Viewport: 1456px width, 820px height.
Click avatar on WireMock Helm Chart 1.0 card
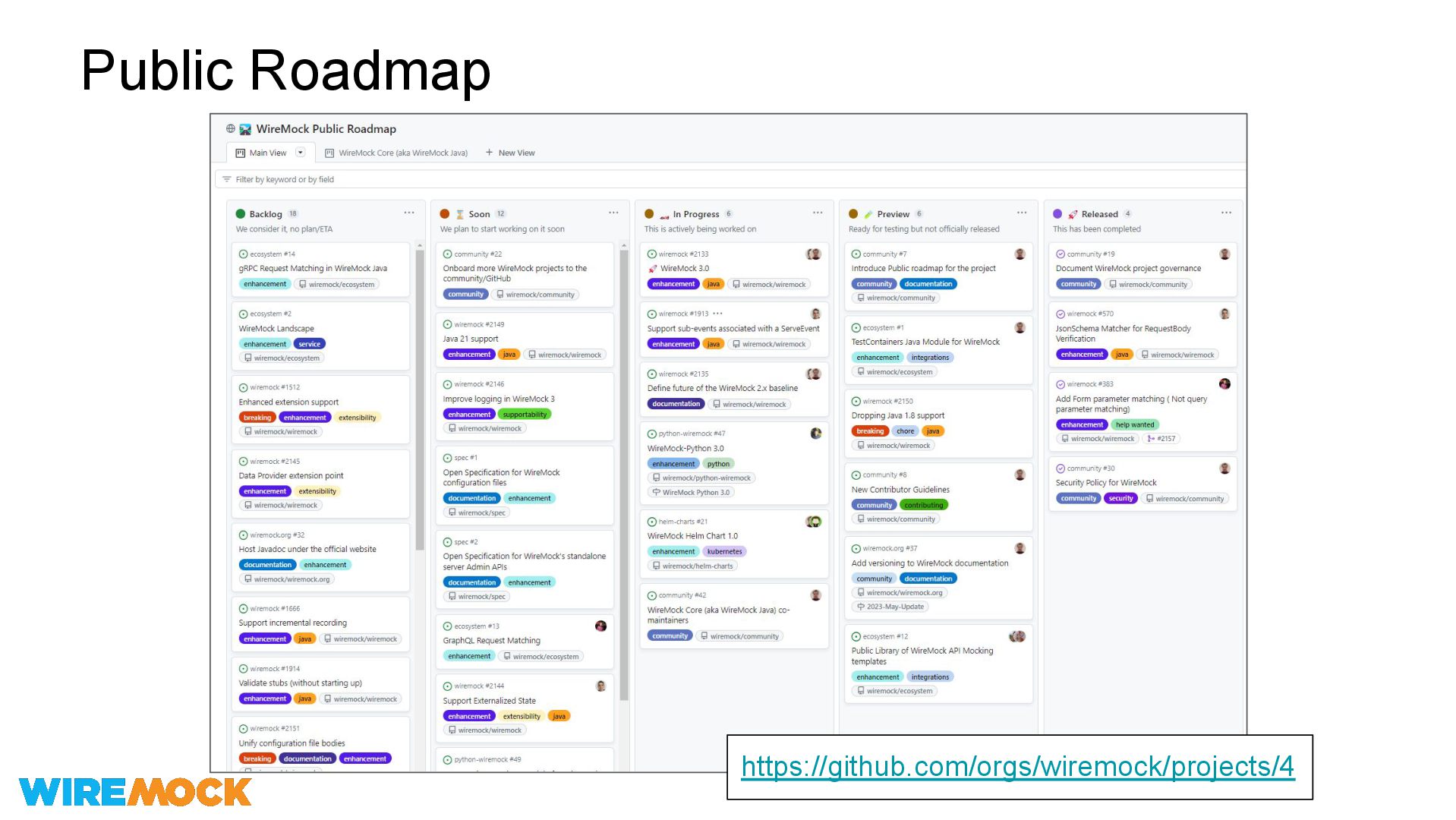(814, 522)
